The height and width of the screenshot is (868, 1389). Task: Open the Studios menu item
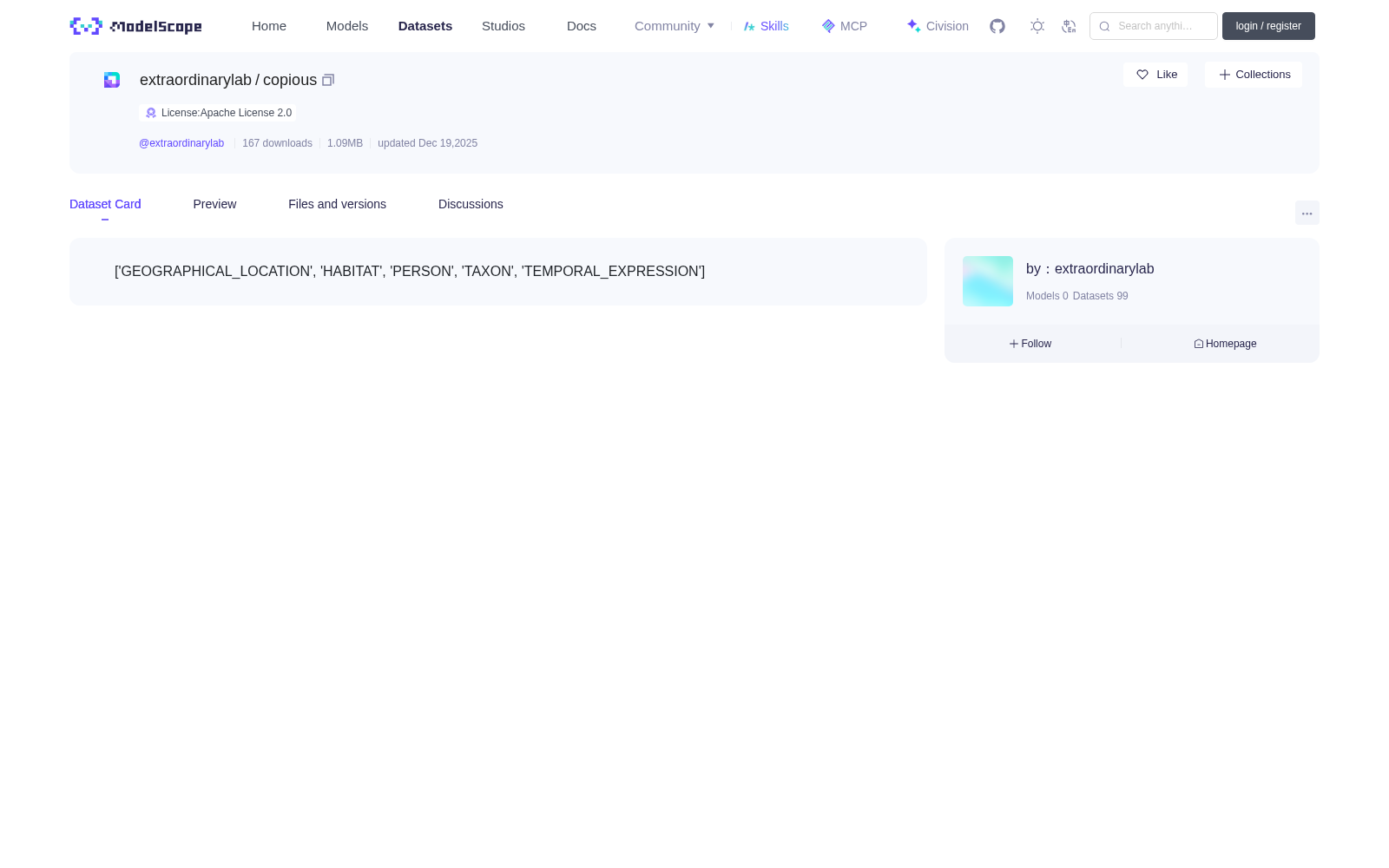click(504, 26)
